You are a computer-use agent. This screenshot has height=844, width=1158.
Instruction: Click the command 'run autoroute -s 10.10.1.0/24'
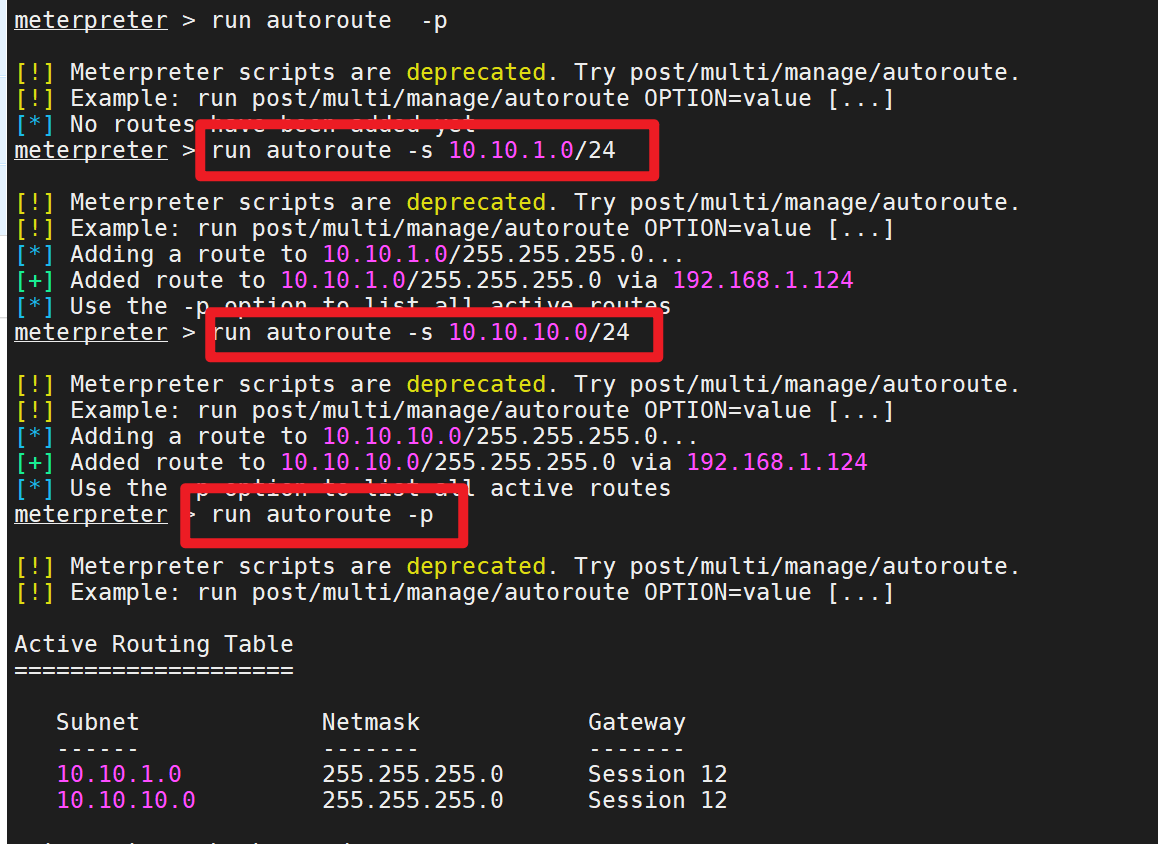(414, 151)
